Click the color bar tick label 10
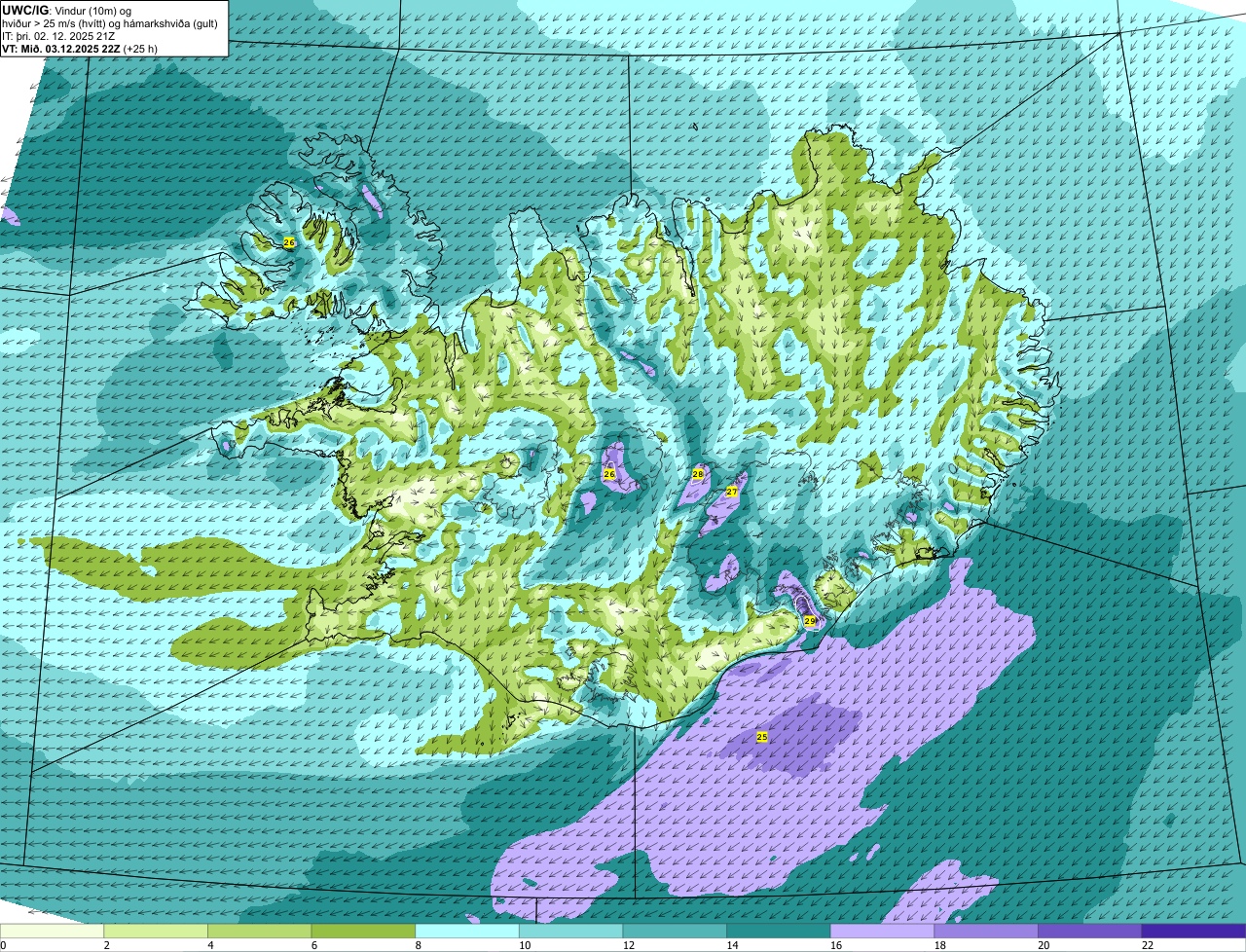This screenshot has width=1246, height=952. click(x=525, y=945)
